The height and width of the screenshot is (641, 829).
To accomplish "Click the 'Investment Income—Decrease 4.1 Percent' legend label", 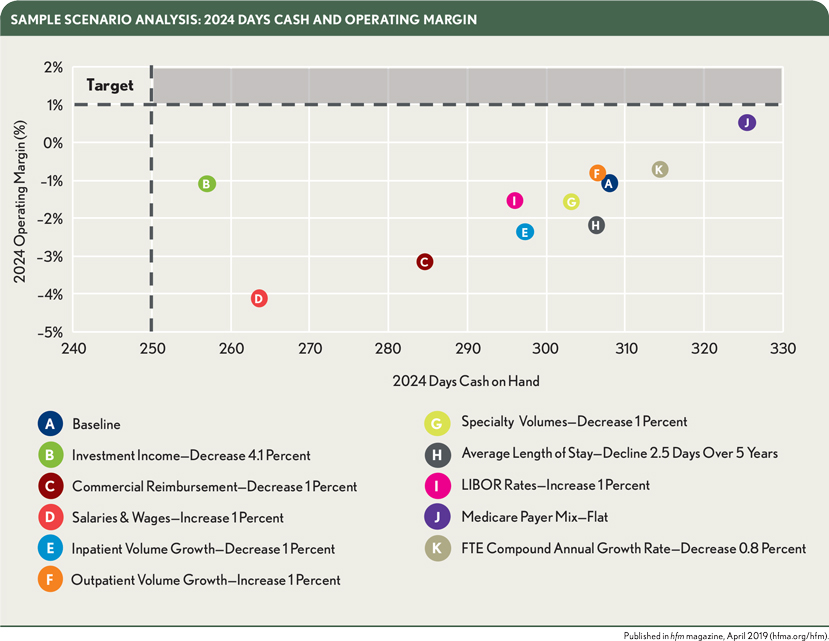I will tap(191, 455).
